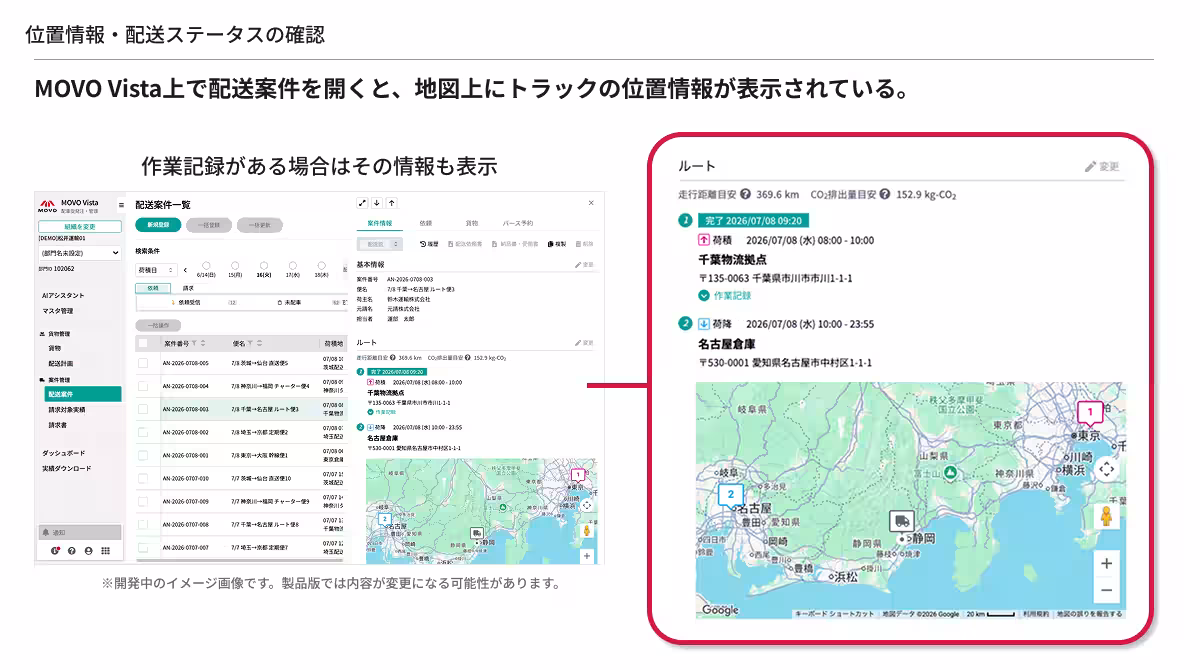Viewport: 1200px width, 670px height.
Task: Switch to the 貨物 tab in detail pane
Action: point(471,223)
